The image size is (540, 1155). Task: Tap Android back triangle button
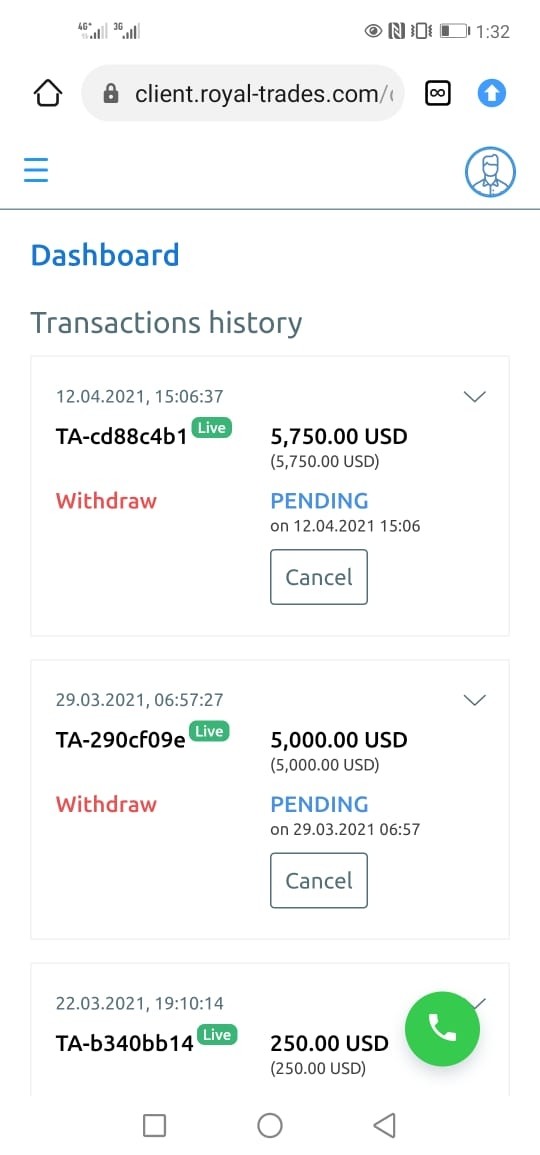coord(385,1125)
